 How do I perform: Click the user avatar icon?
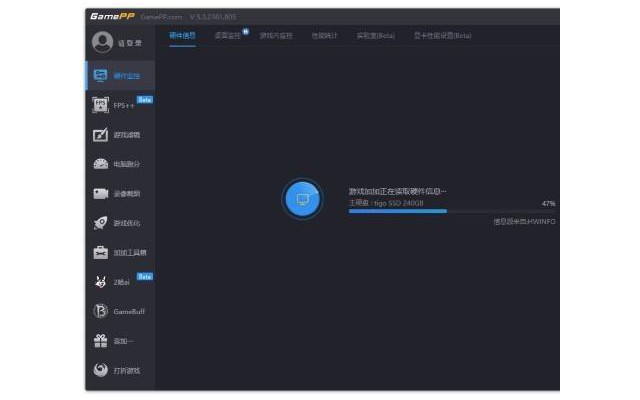pyautogui.click(x=102, y=42)
